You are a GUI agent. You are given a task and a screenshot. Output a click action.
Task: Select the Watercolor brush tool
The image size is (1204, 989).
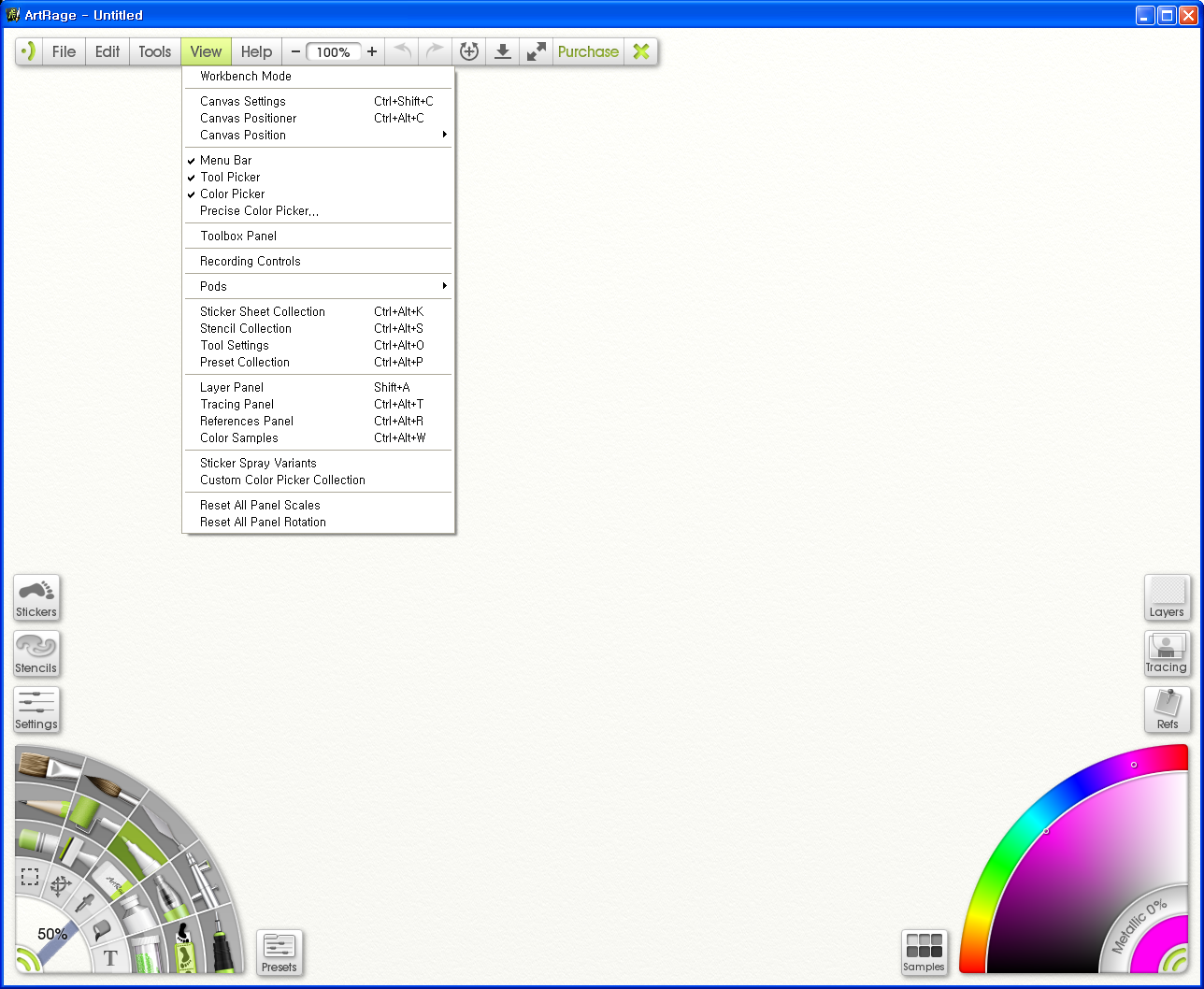[x=112, y=788]
